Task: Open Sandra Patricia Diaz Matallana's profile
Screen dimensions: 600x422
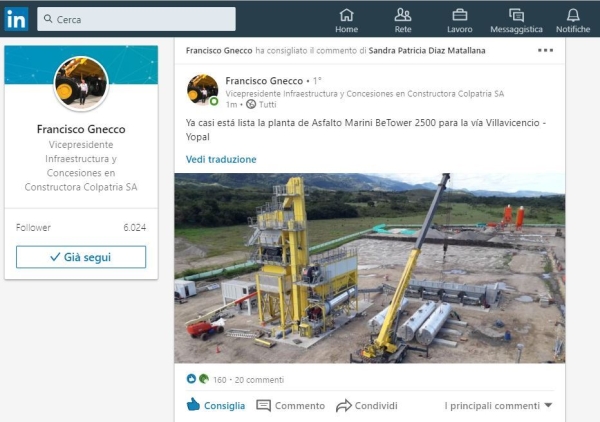Action: click(x=427, y=51)
